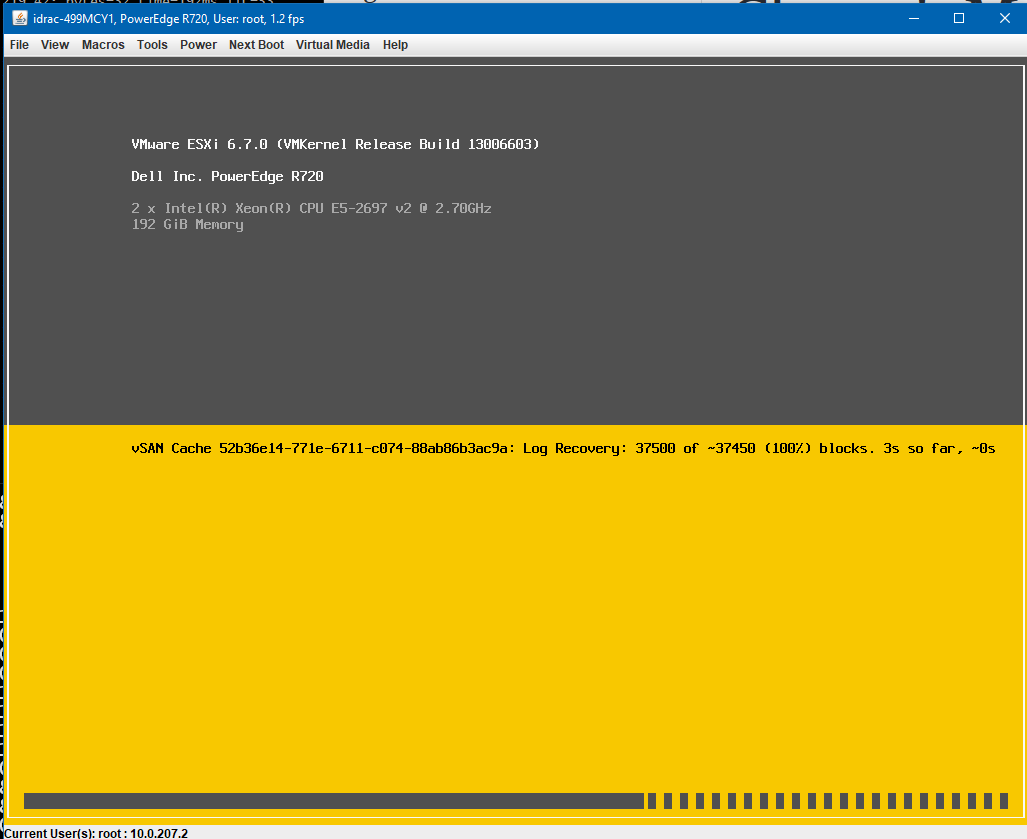Open the File menu
Screen dimensions: 1027x839
pos(18,44)
